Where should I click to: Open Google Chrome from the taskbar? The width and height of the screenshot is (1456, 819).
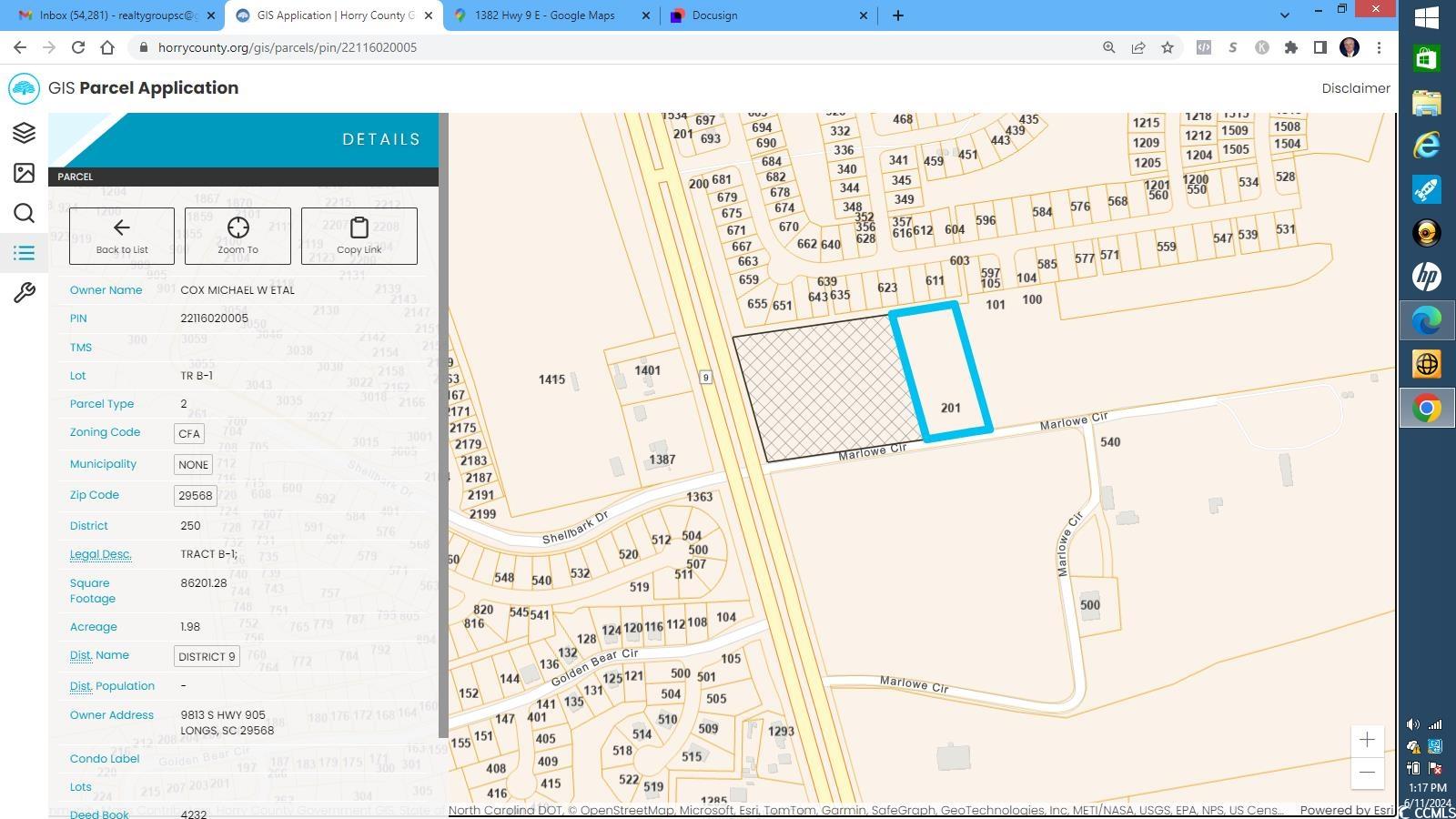[1426, 409]
